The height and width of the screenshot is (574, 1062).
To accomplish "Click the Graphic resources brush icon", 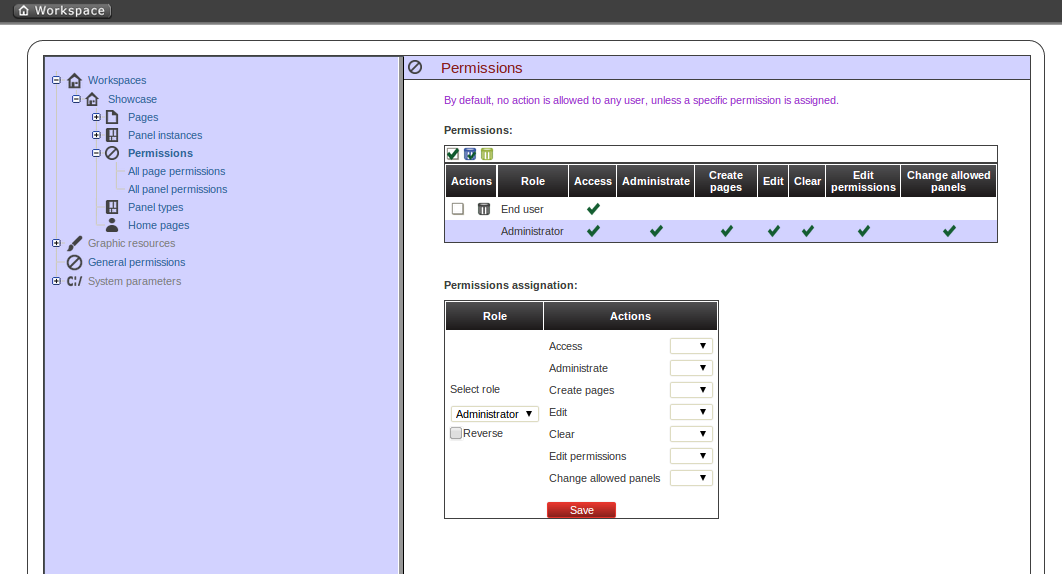I will (x=74, y=243).
